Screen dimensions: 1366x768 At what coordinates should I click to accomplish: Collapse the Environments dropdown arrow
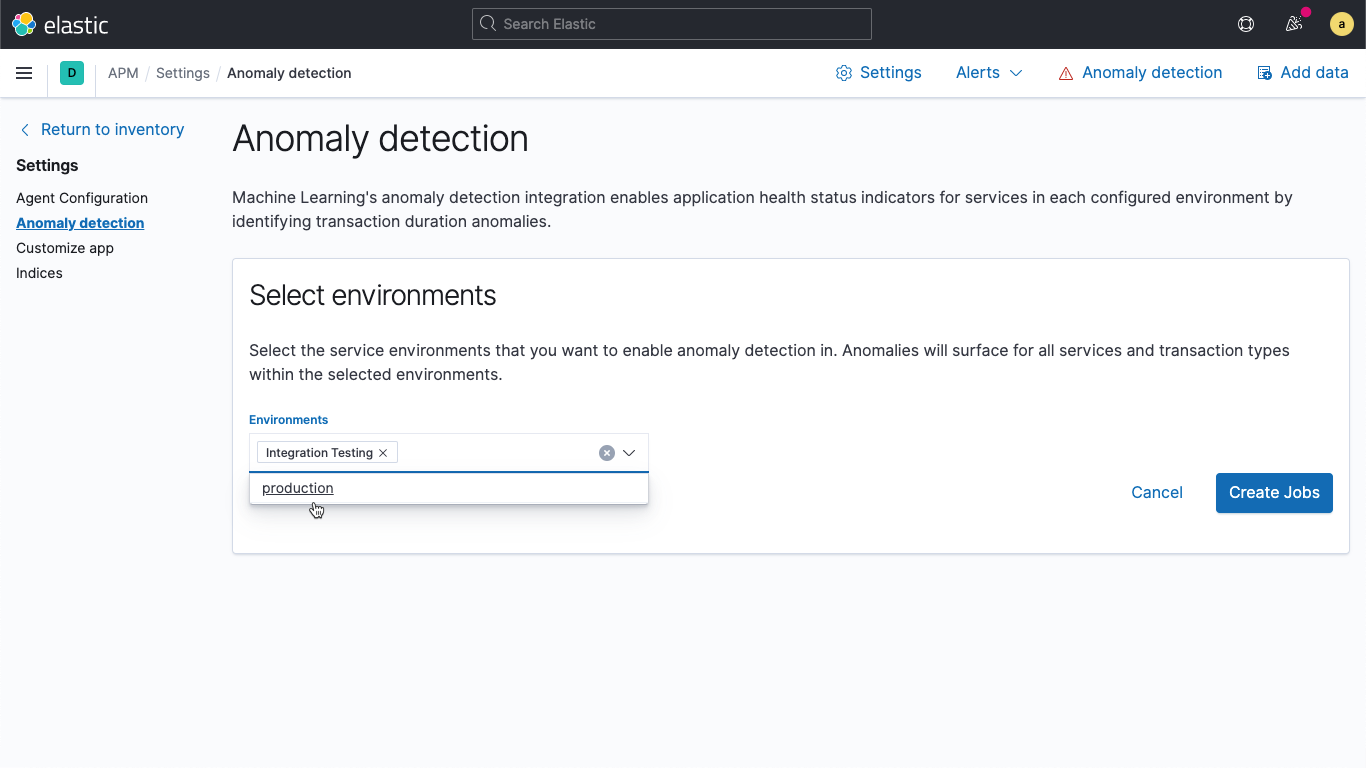629,453
